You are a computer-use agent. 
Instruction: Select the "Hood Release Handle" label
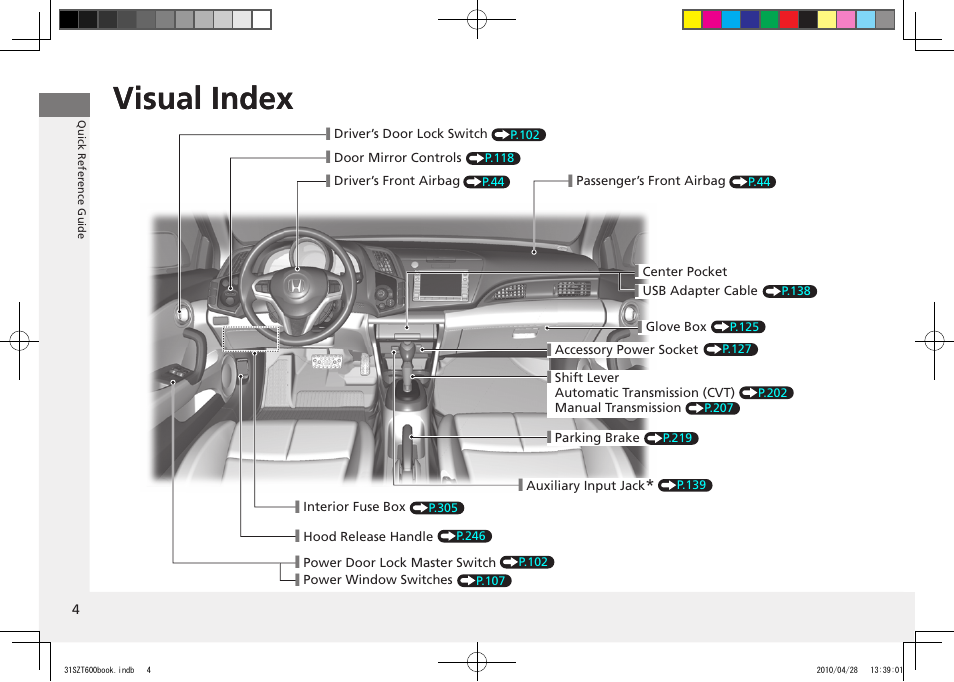368,537
